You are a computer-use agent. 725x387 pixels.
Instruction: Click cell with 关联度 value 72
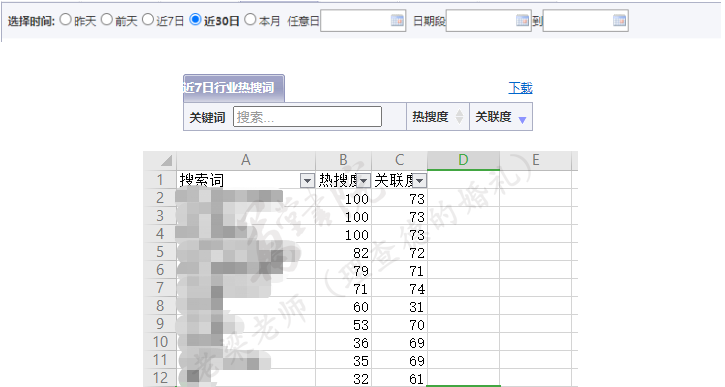[x=399, y=252]
